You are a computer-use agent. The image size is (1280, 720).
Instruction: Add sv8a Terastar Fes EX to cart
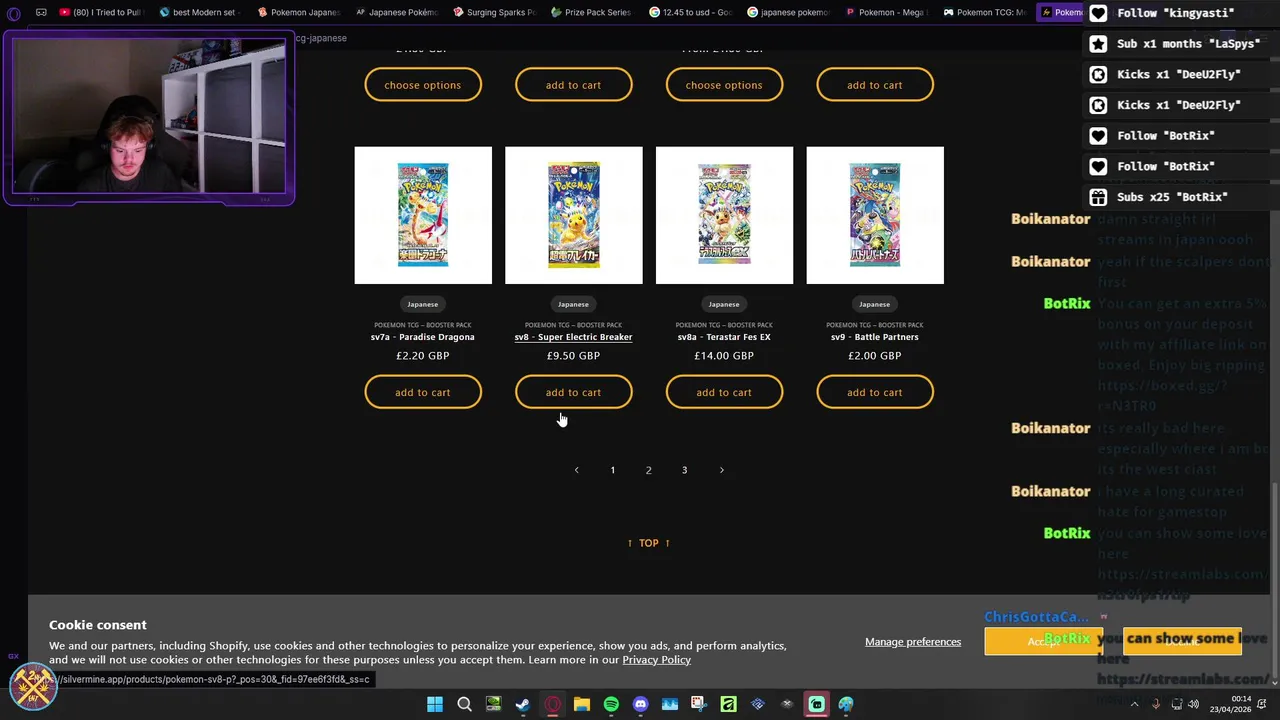click(724, 392)
